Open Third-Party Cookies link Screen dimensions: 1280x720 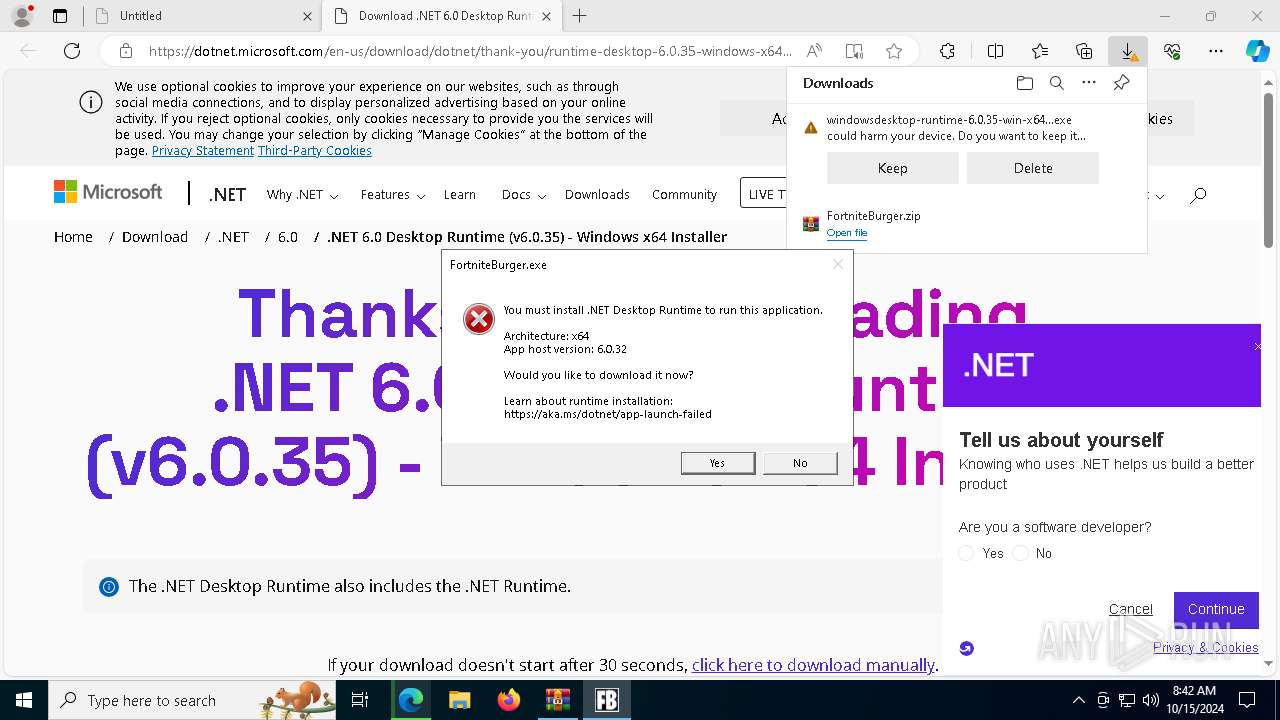[315, 151]
